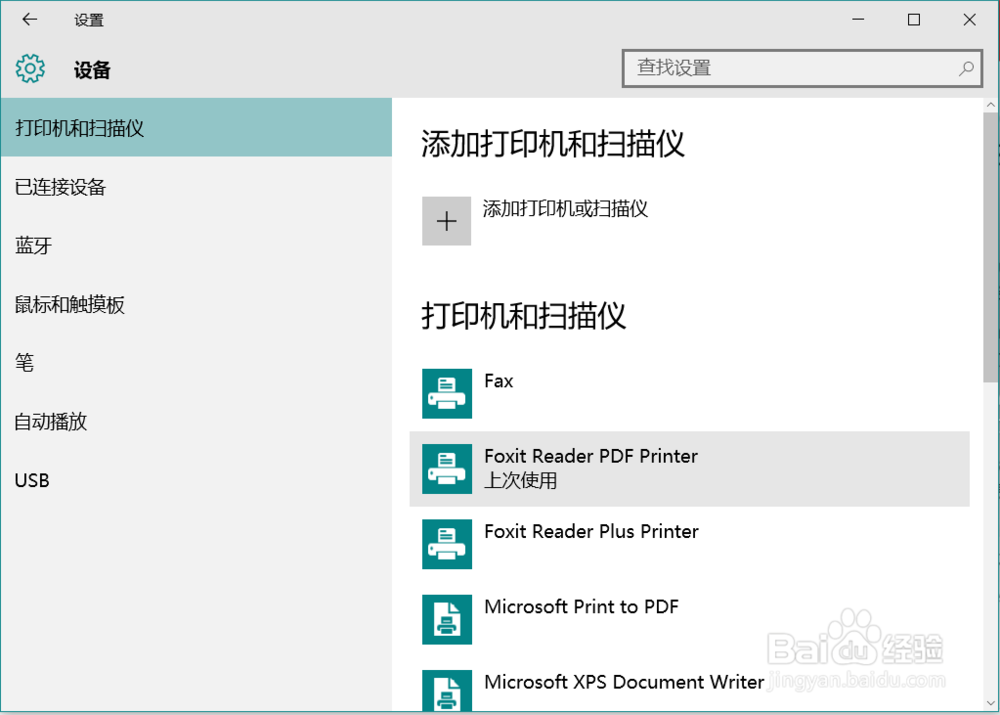1000x715 pixels.
Task: Click the Foxit Reader Plus Printer name
Action: click(591, 531)
